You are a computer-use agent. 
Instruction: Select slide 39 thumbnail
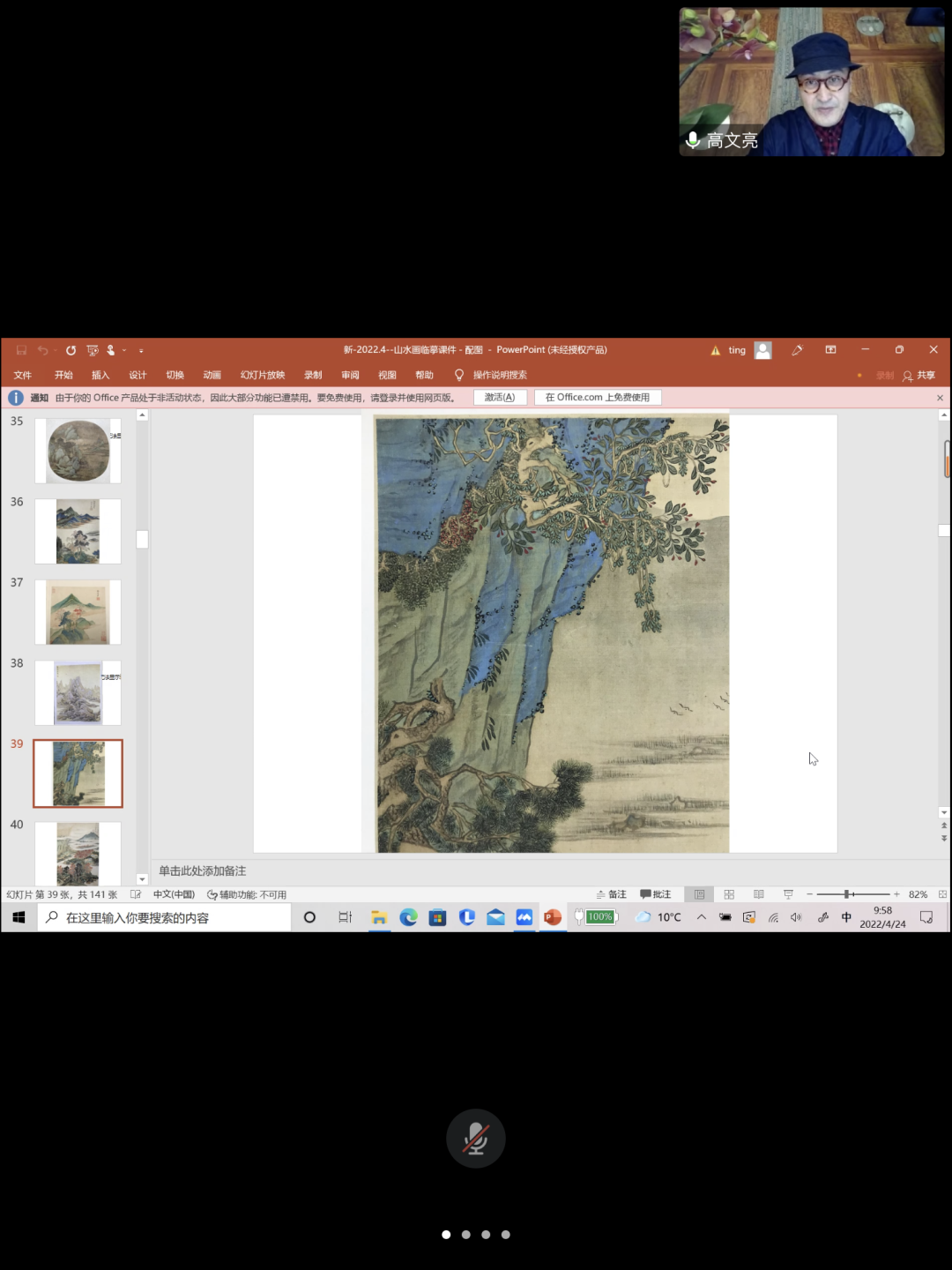(x=78, y=773)
